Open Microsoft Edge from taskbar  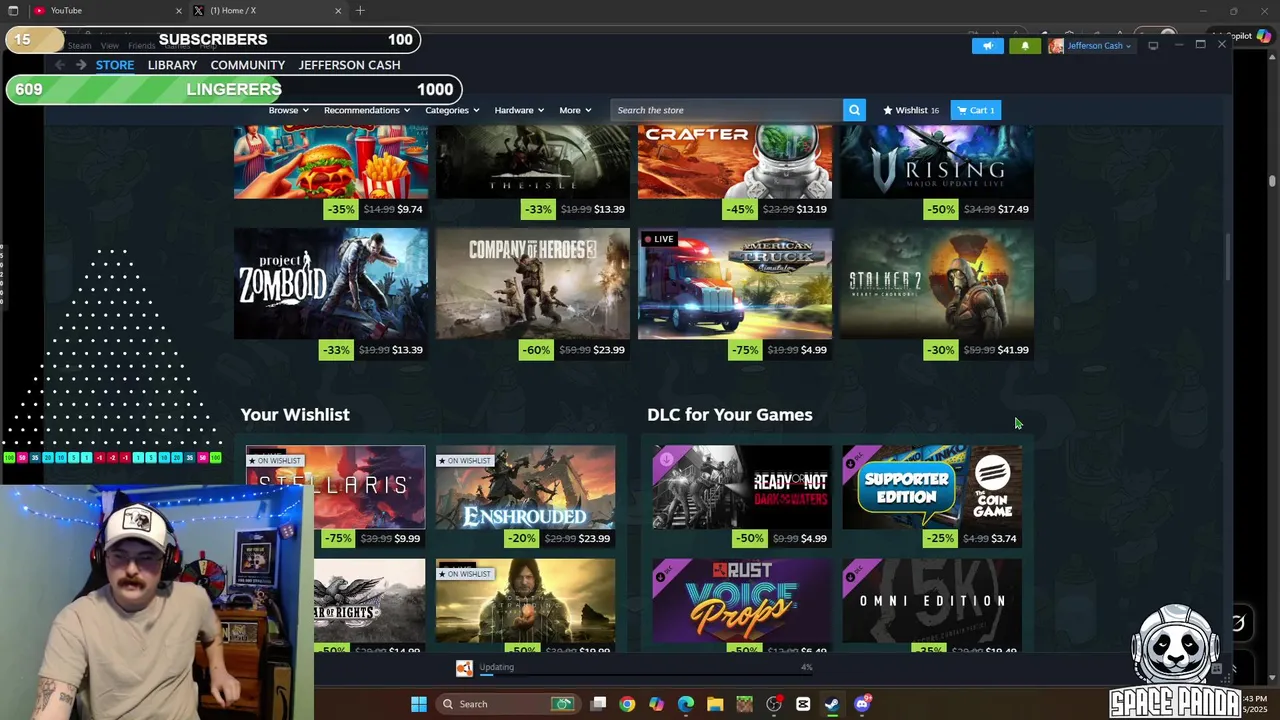(686, 704)
